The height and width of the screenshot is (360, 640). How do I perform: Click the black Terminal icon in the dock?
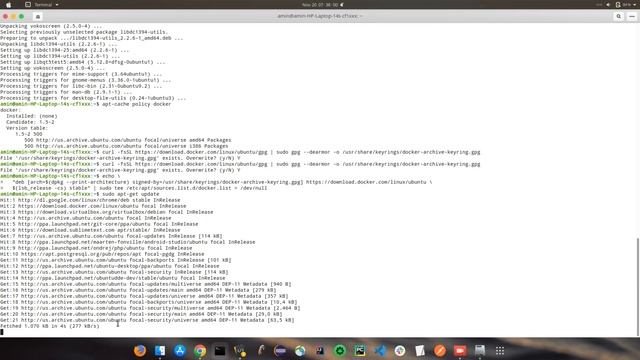(220, 351)
